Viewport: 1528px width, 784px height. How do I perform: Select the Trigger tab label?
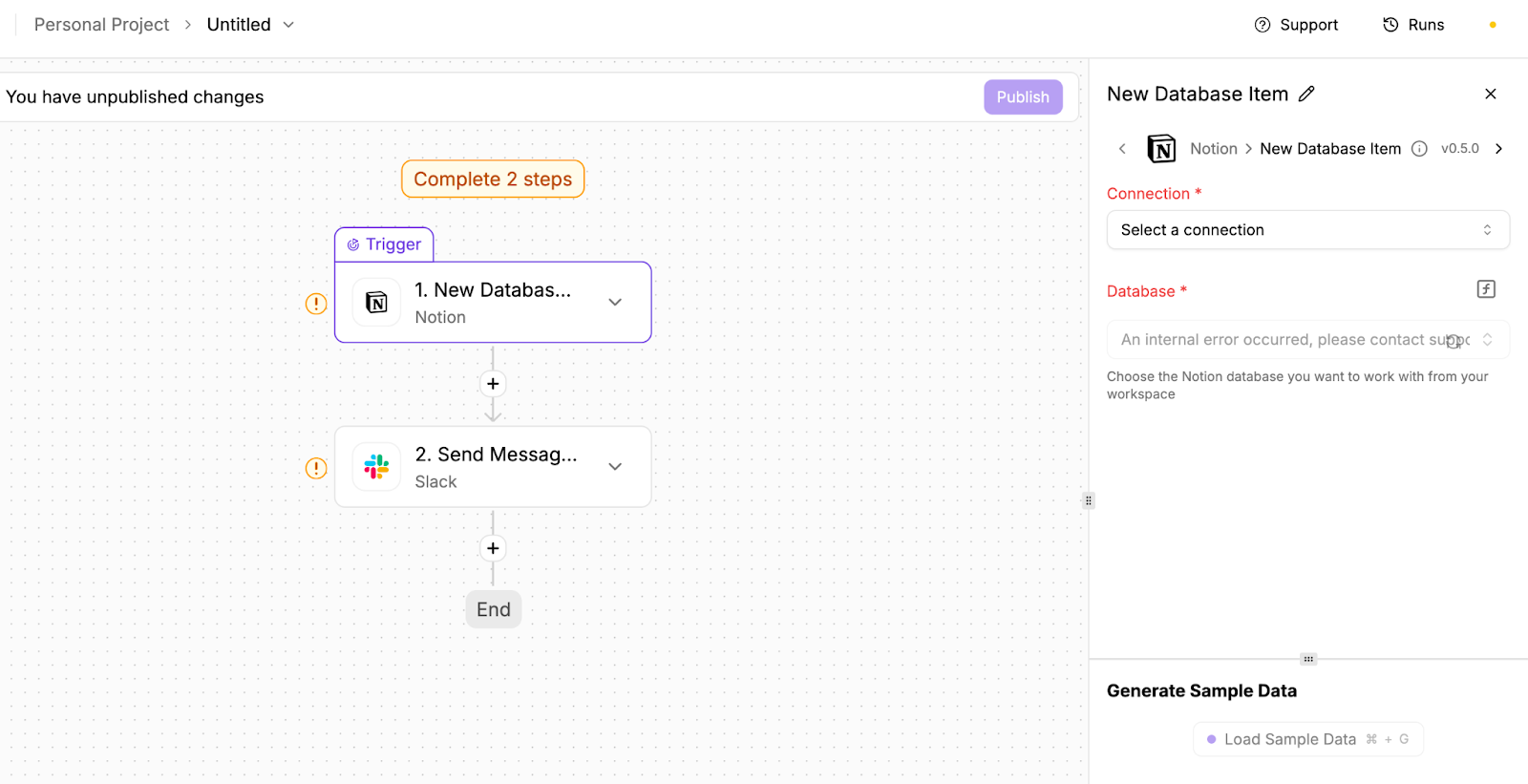click(x=384, y=244)
